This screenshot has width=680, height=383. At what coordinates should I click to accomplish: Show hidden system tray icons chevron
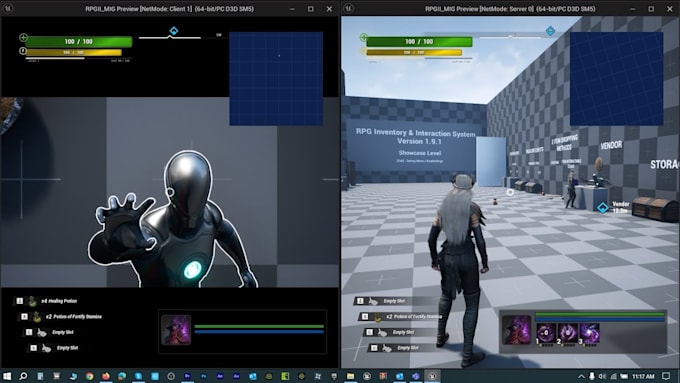581,376
